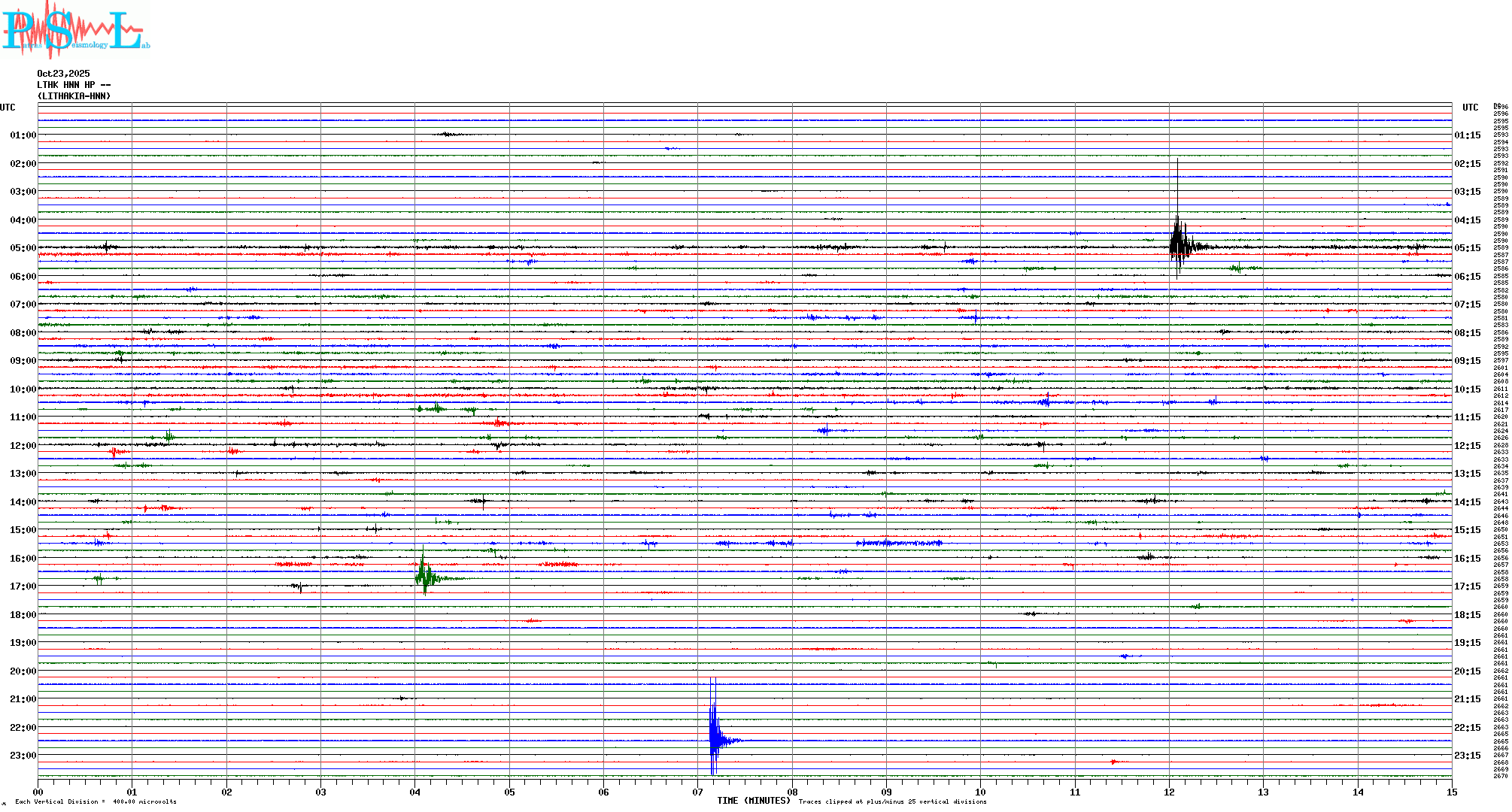
Task: Click the Traces clipped footnote text
Action: point(892,801)
